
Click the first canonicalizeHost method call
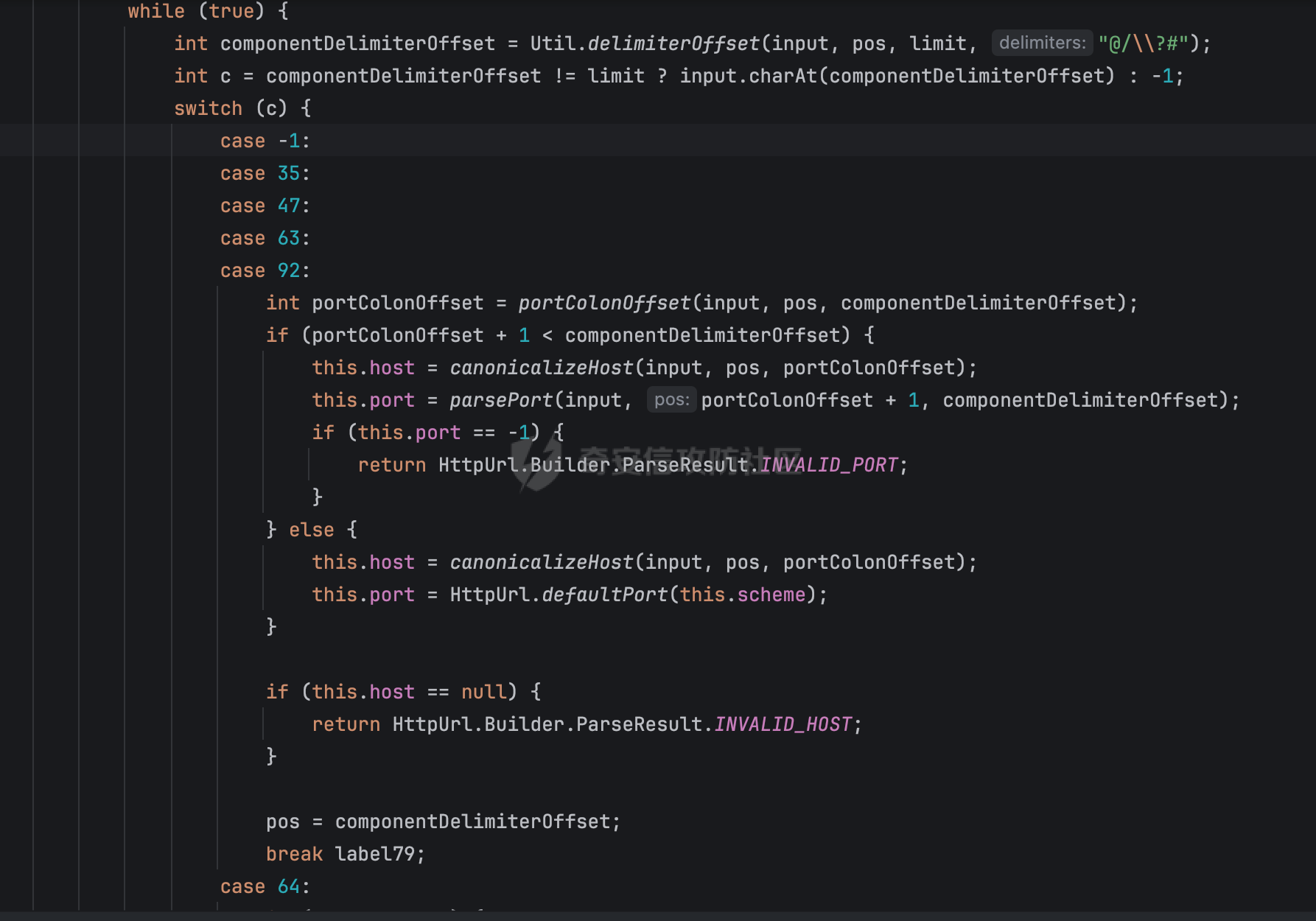point(542,368)
